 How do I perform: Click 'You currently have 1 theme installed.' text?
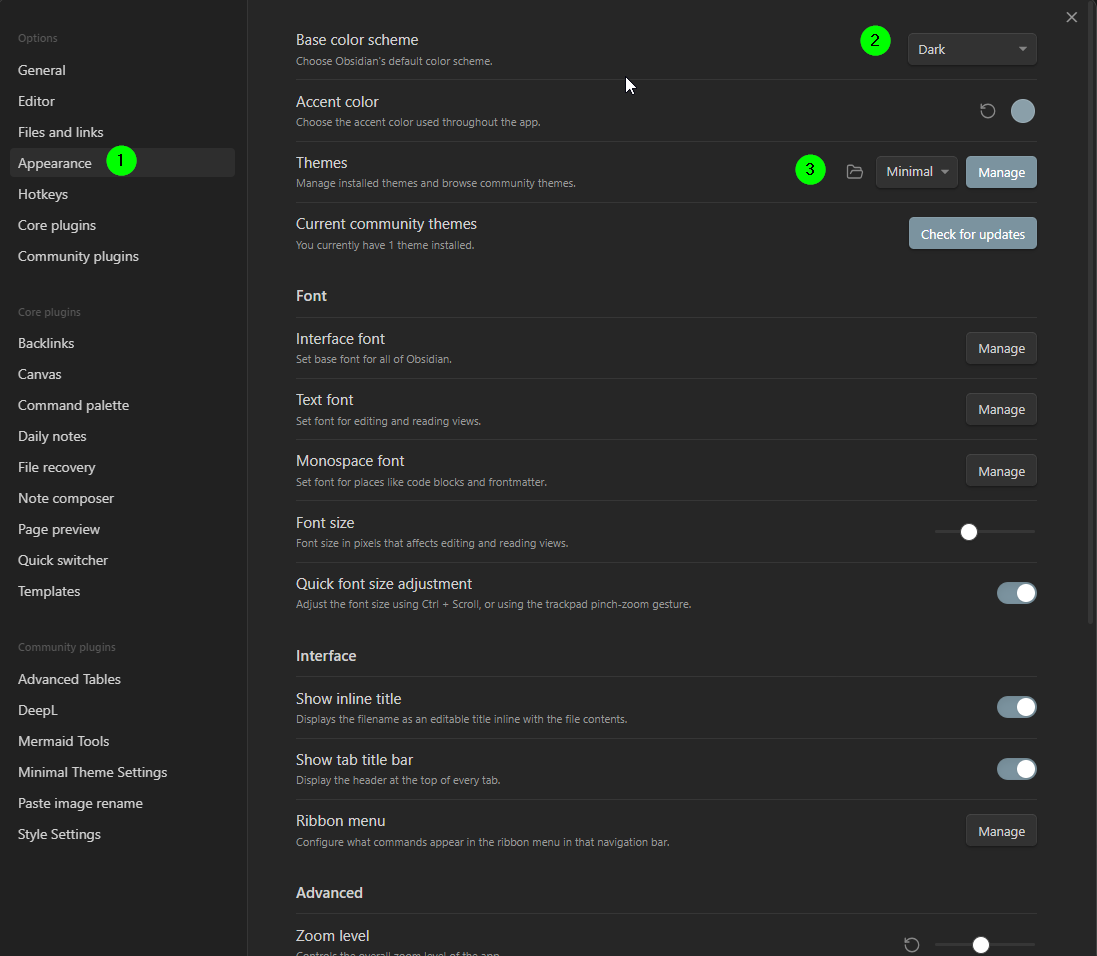coord(385,246)
